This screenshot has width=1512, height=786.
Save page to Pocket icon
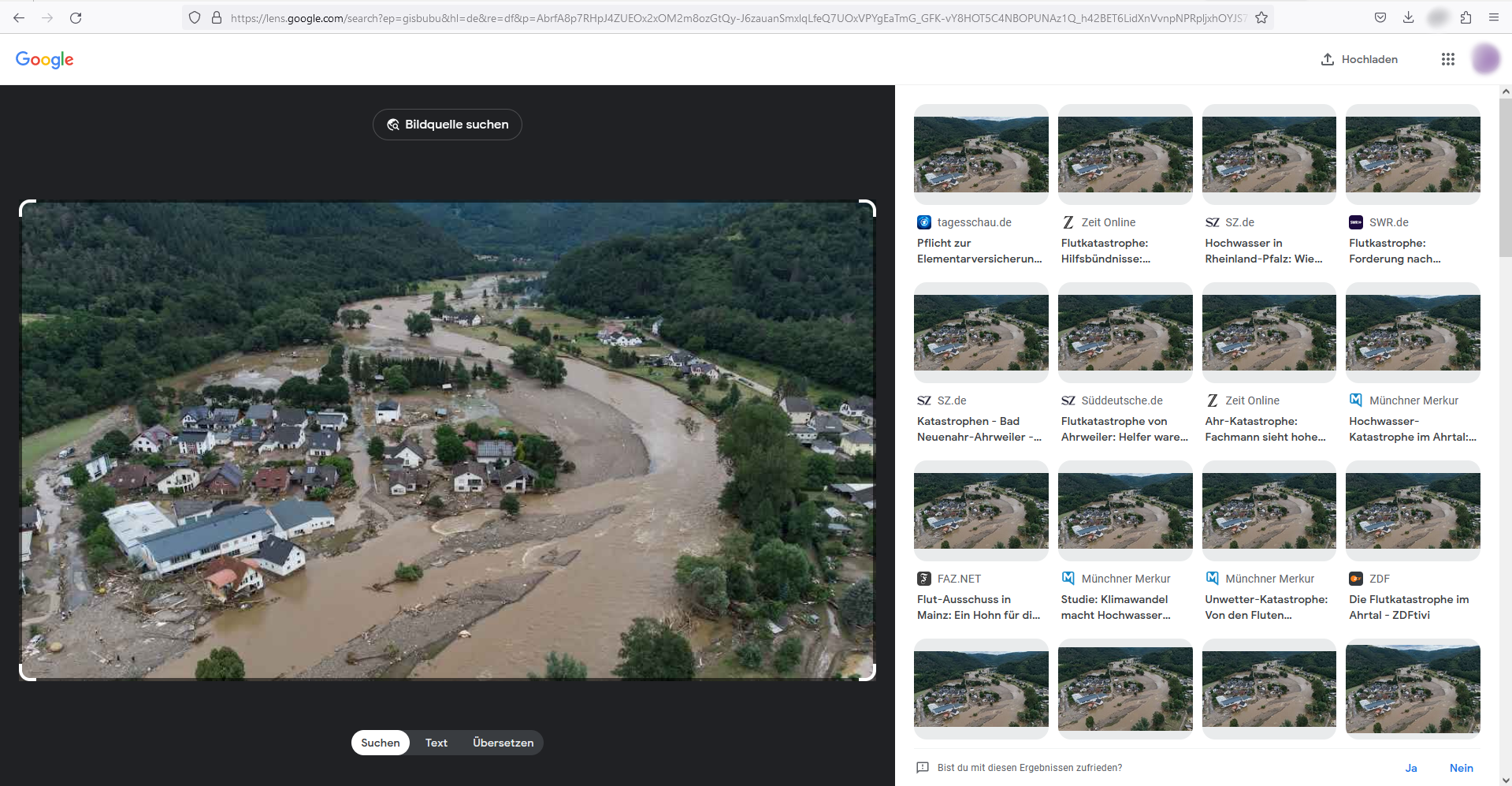tap(1380, 17)
